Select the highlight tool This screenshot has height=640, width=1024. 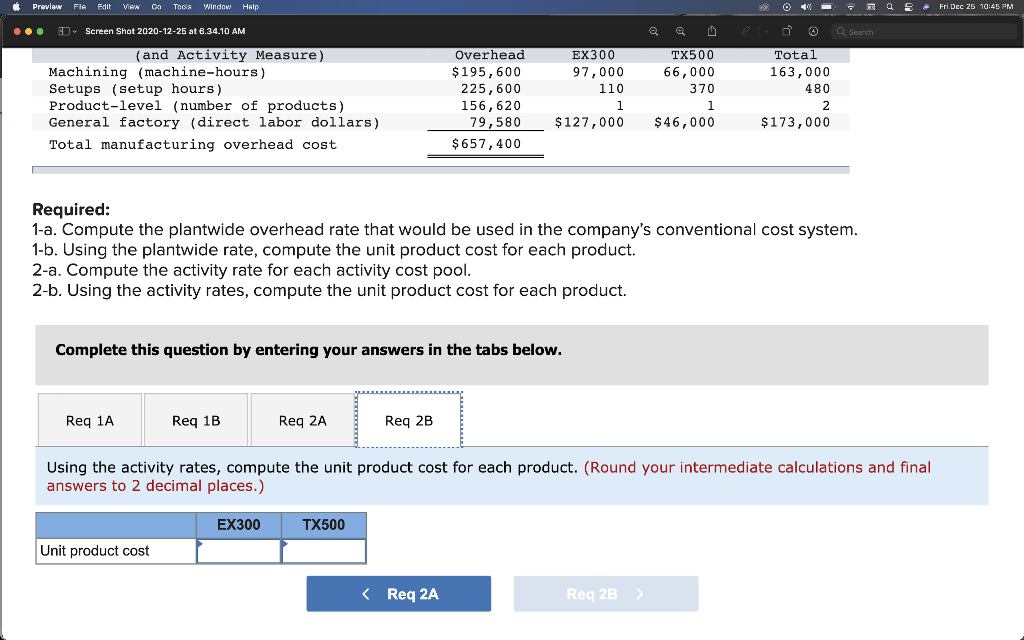point(746,31)
